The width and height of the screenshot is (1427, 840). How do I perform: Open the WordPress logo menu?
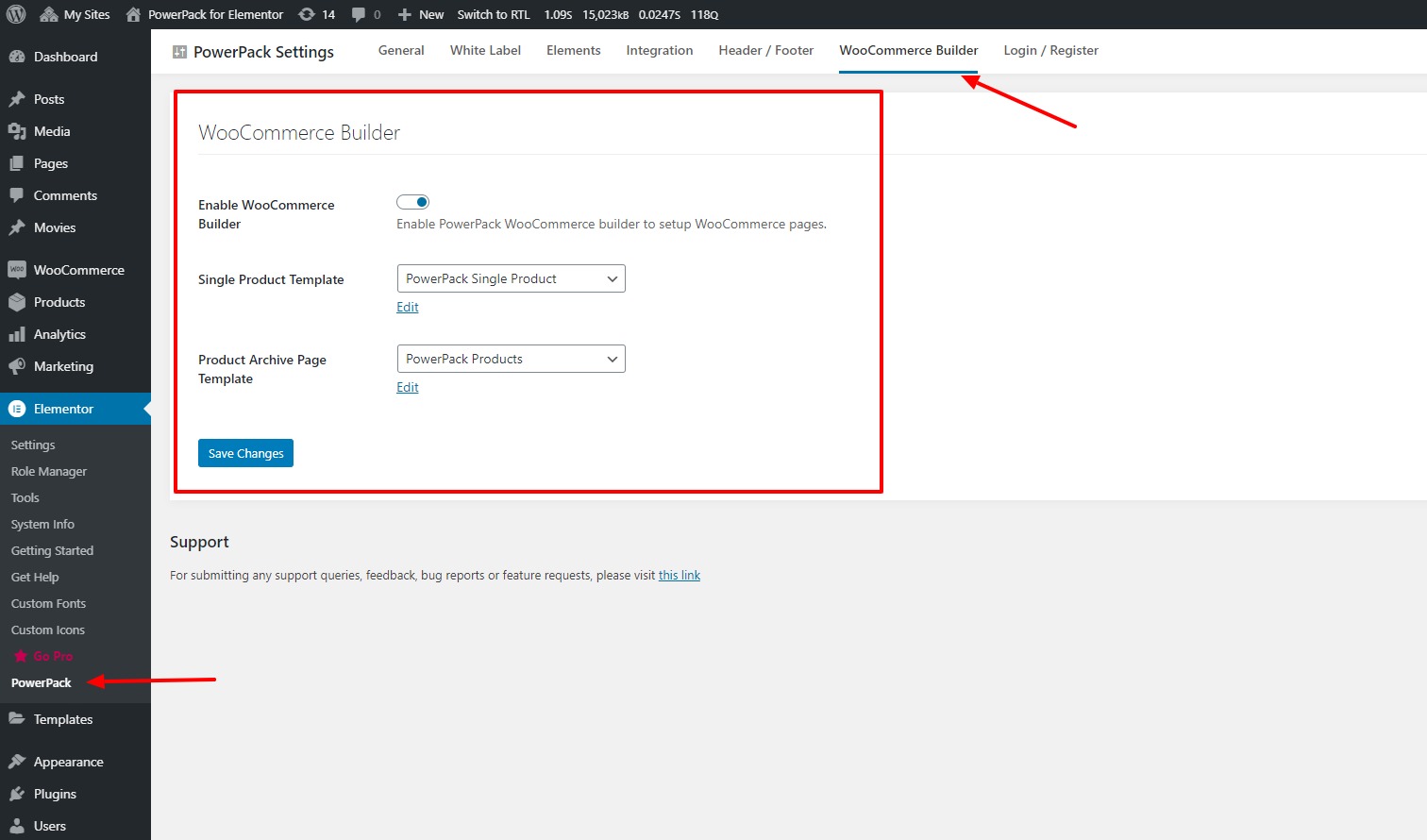14,14
